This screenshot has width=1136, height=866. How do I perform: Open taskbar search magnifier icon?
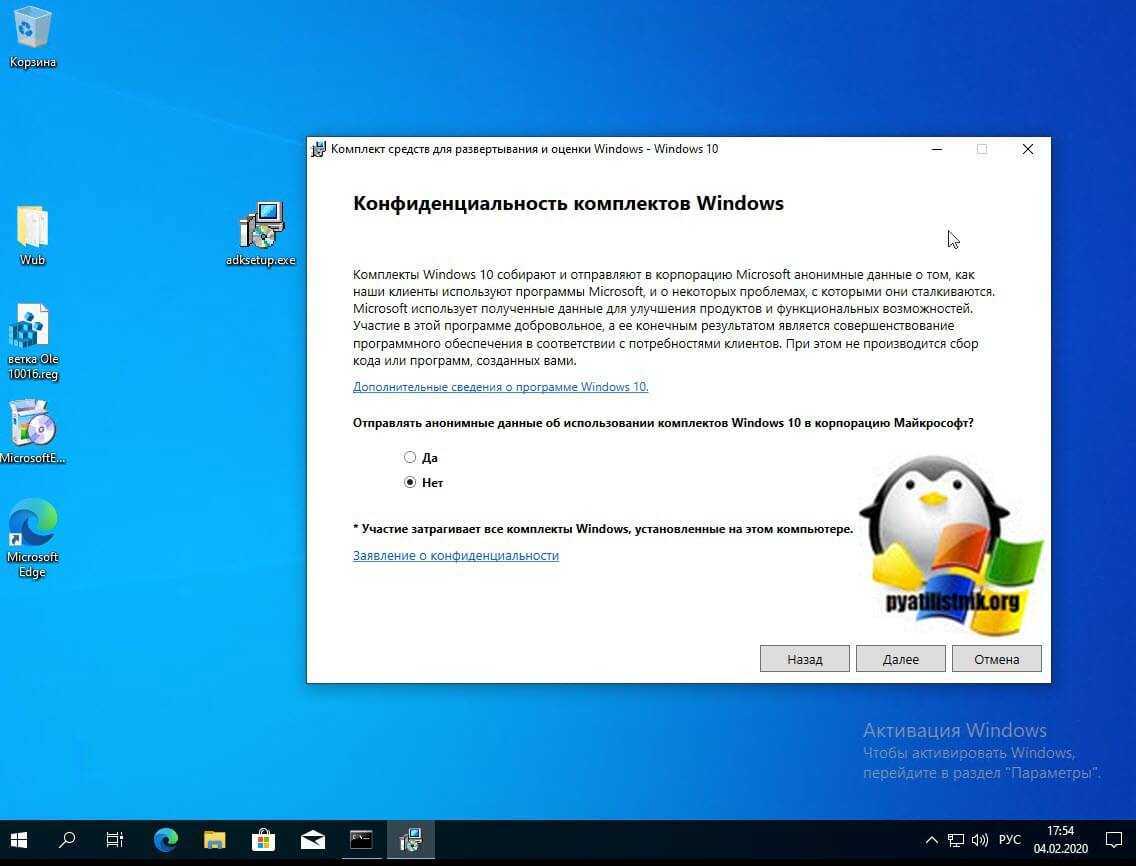tap(67, 840)
